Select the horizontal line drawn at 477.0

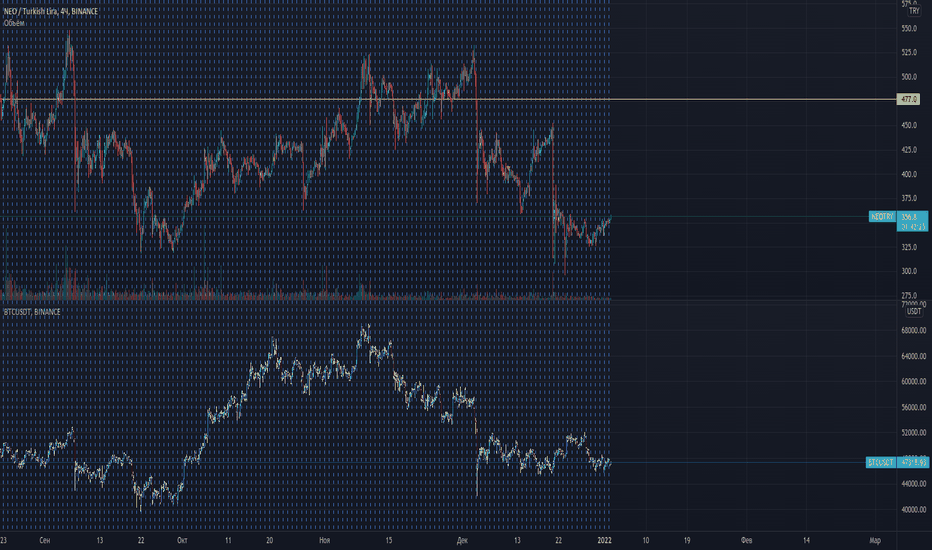[x=446, y=99]
